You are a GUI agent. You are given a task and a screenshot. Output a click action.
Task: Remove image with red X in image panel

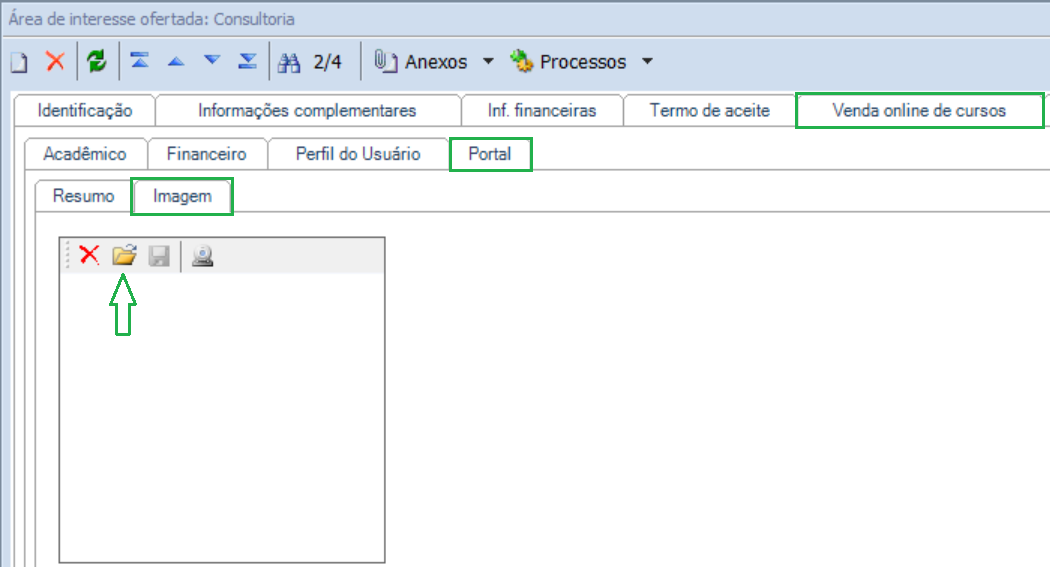tap(89, 255)
